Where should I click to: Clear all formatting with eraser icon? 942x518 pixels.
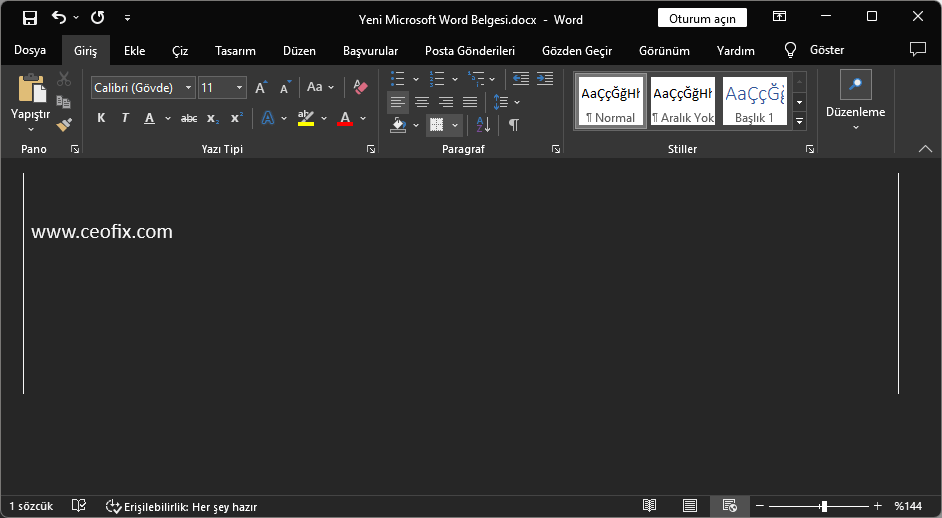(x=360, y=87)
